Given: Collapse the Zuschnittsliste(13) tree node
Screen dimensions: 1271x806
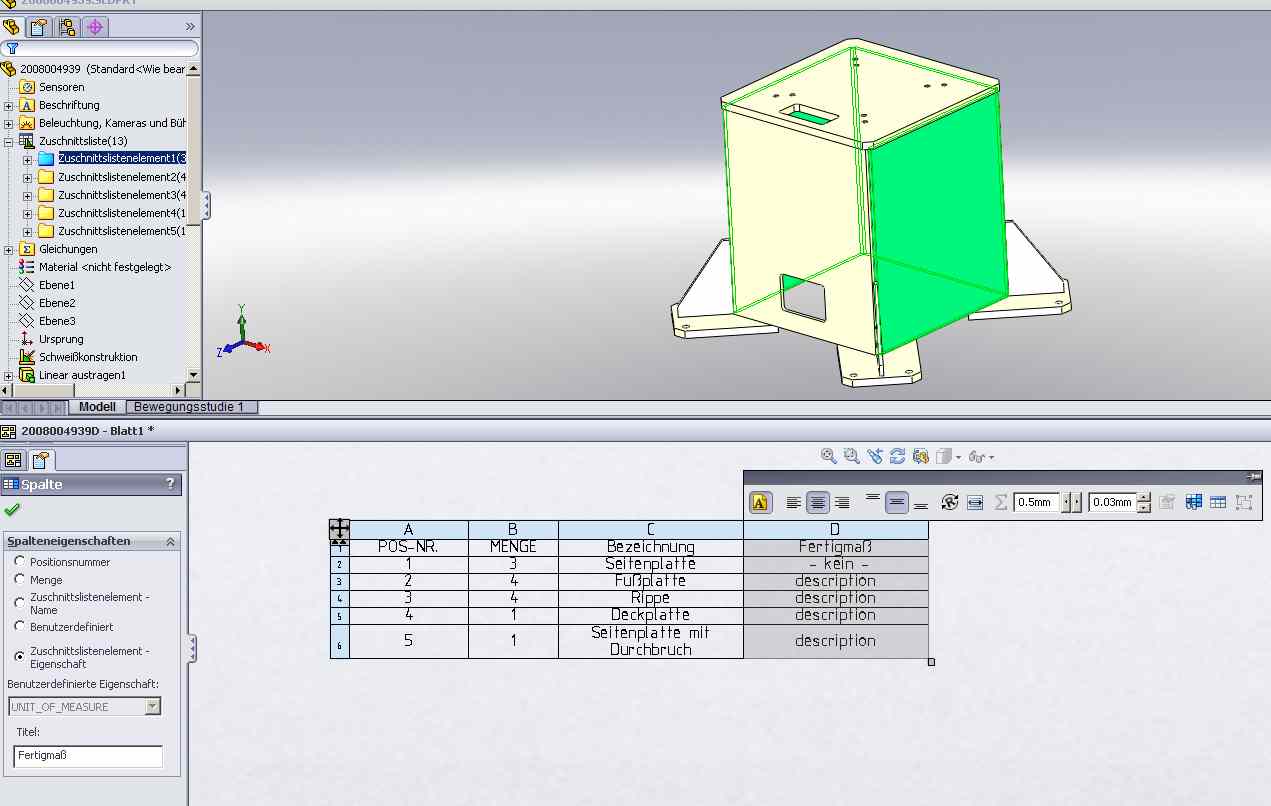Looking at the screenshot, I should (9, 141).
